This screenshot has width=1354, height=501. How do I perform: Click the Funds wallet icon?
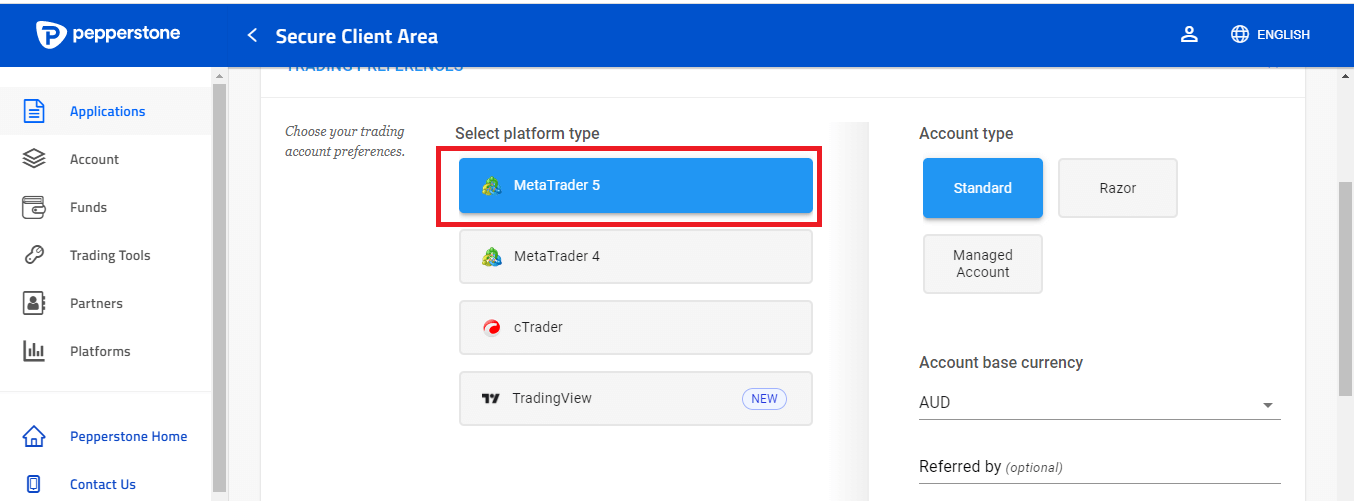[34, 207]
